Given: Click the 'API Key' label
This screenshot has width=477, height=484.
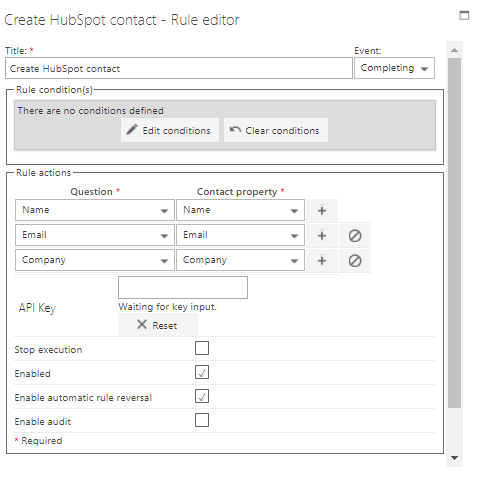Looking at the screenshot, I should (37, 308).
